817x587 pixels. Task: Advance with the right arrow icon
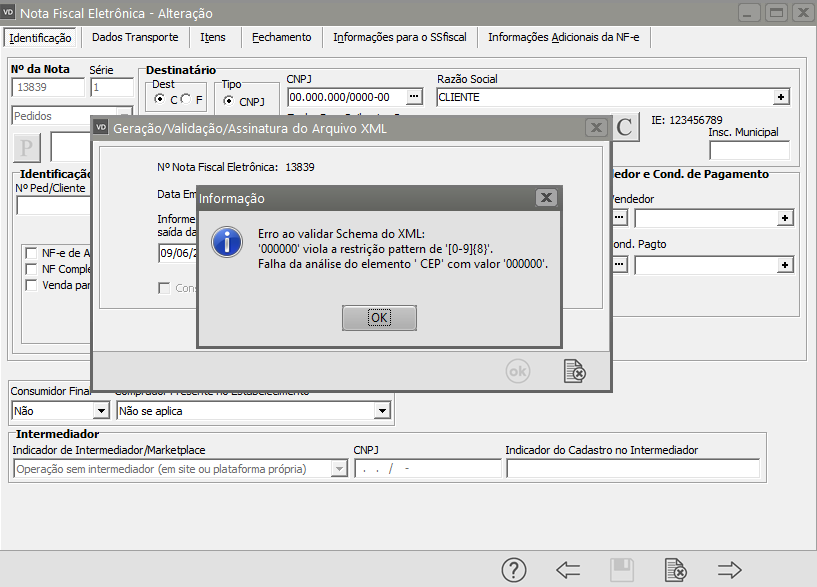730,570
